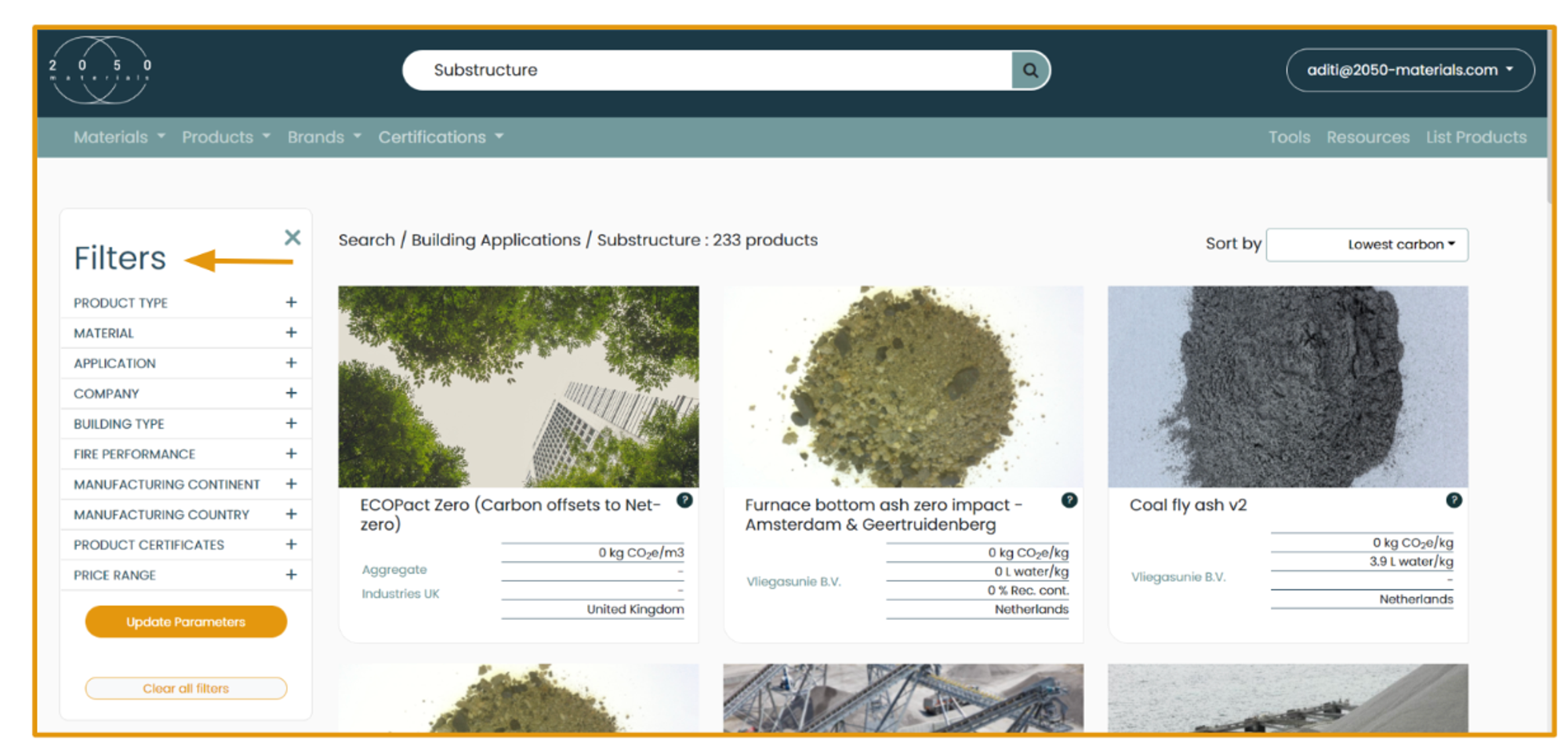Click the Update Parameters button
This screenshot has width=1568, height=750.
[x=186, y=621]
